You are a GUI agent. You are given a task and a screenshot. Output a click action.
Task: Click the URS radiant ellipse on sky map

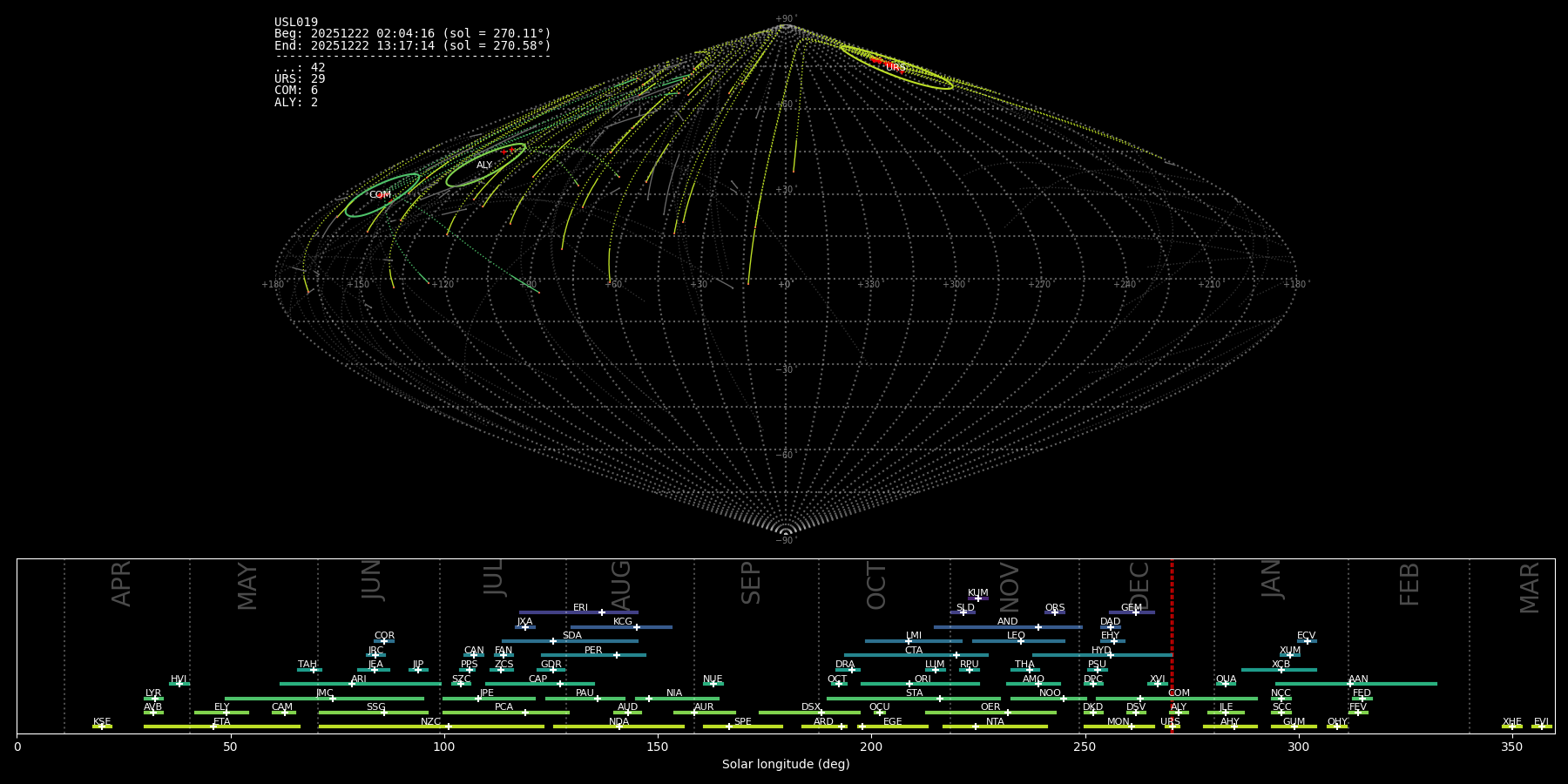pyautogui.click(x=896, y=67)
